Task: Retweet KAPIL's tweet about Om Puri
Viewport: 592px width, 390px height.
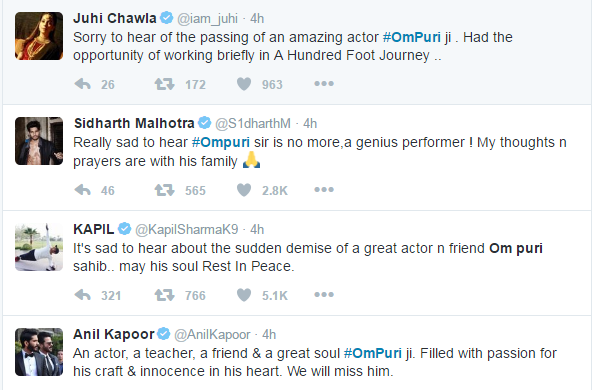Action: [165, 294]
